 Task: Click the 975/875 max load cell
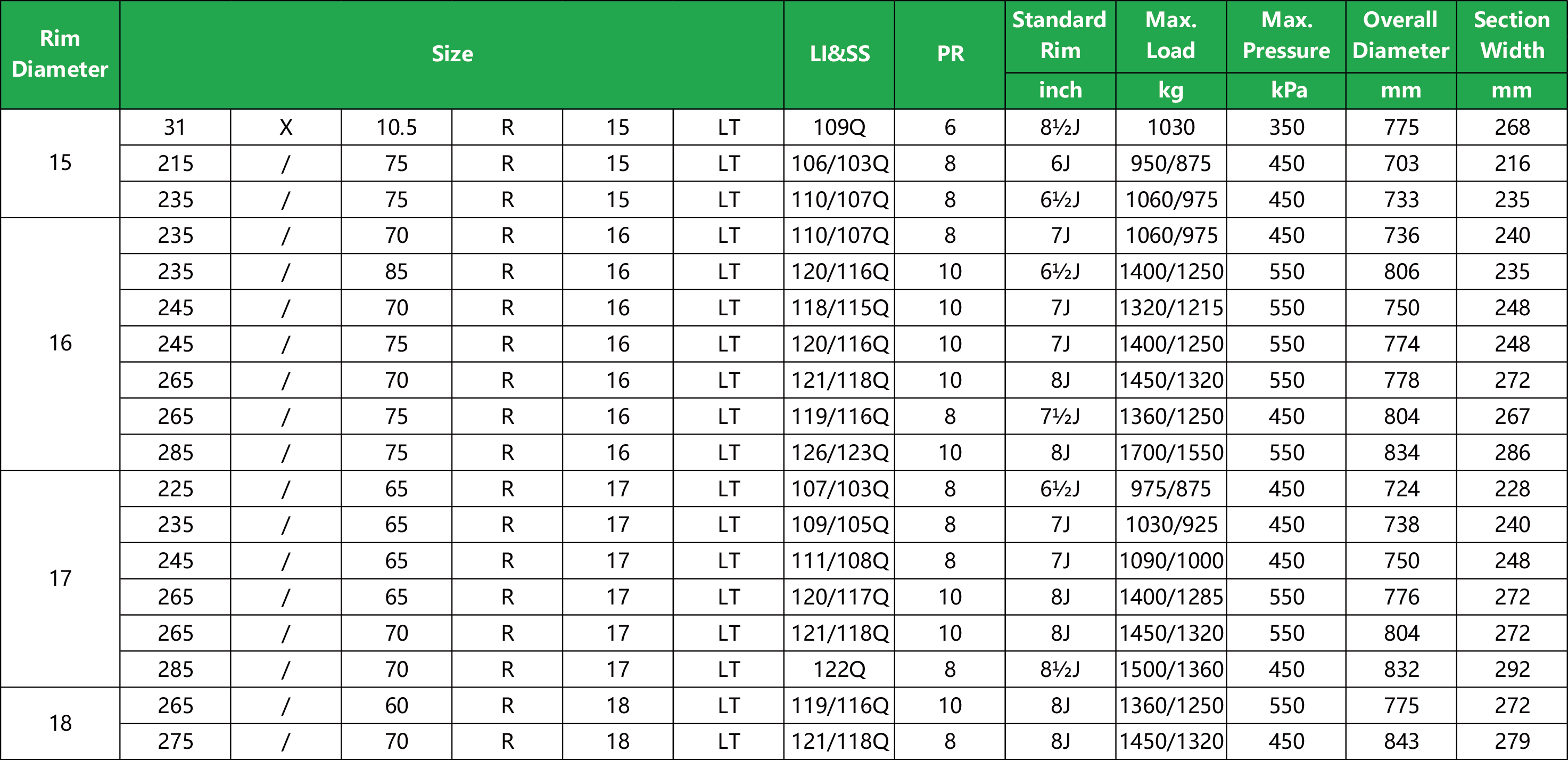pos(1171,488)
